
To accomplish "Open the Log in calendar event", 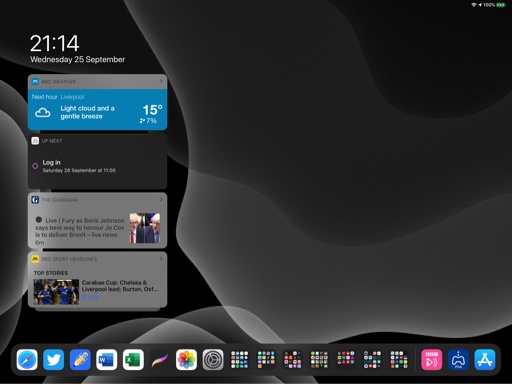I will pyautogui.click(x=97, y=166).
